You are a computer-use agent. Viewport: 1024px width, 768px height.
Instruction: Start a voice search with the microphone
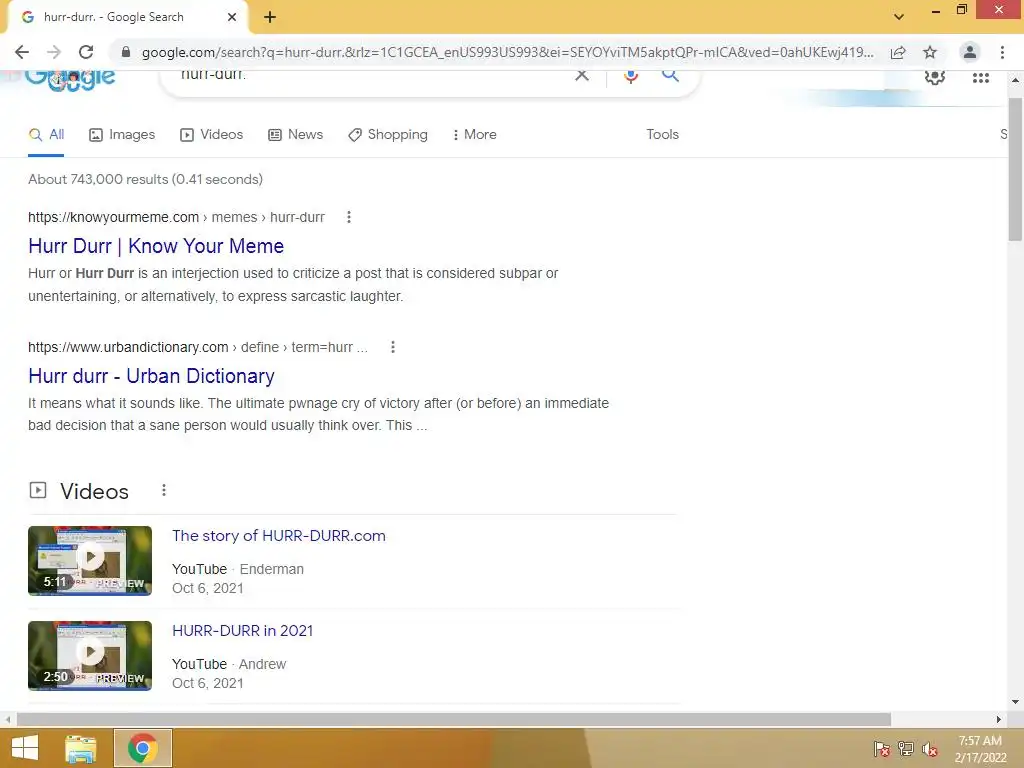click(x=631, y=77)
